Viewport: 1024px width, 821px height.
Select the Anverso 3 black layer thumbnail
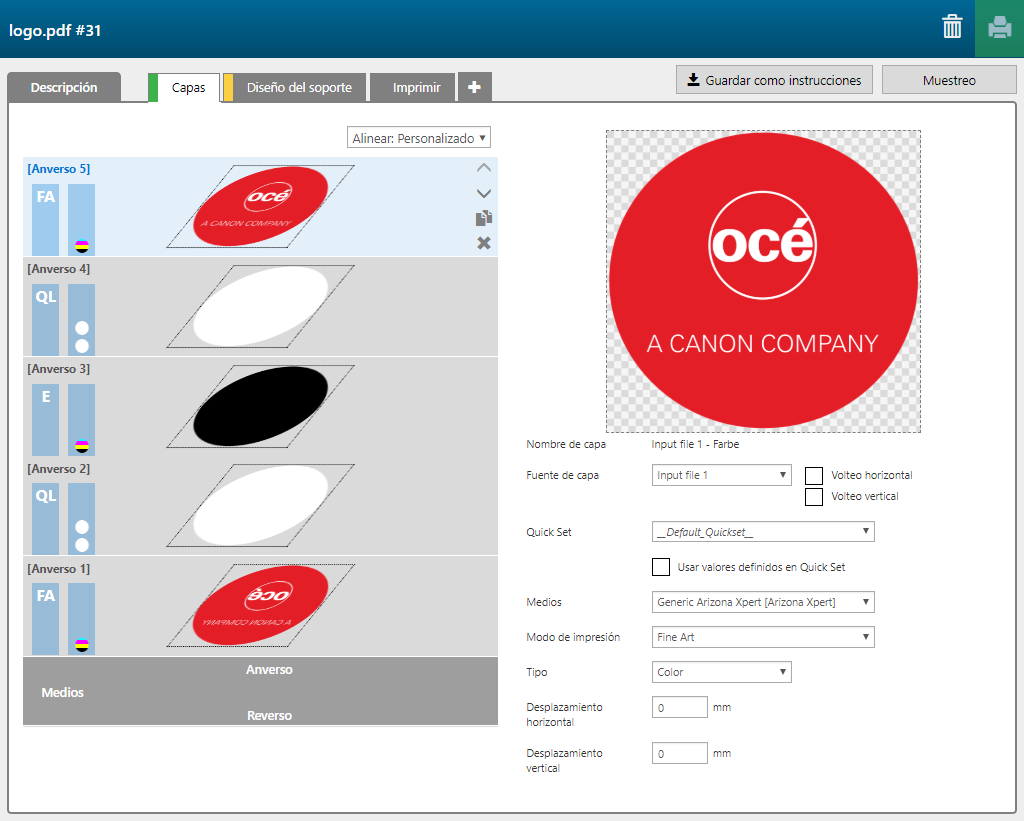[x=261, y=406]
